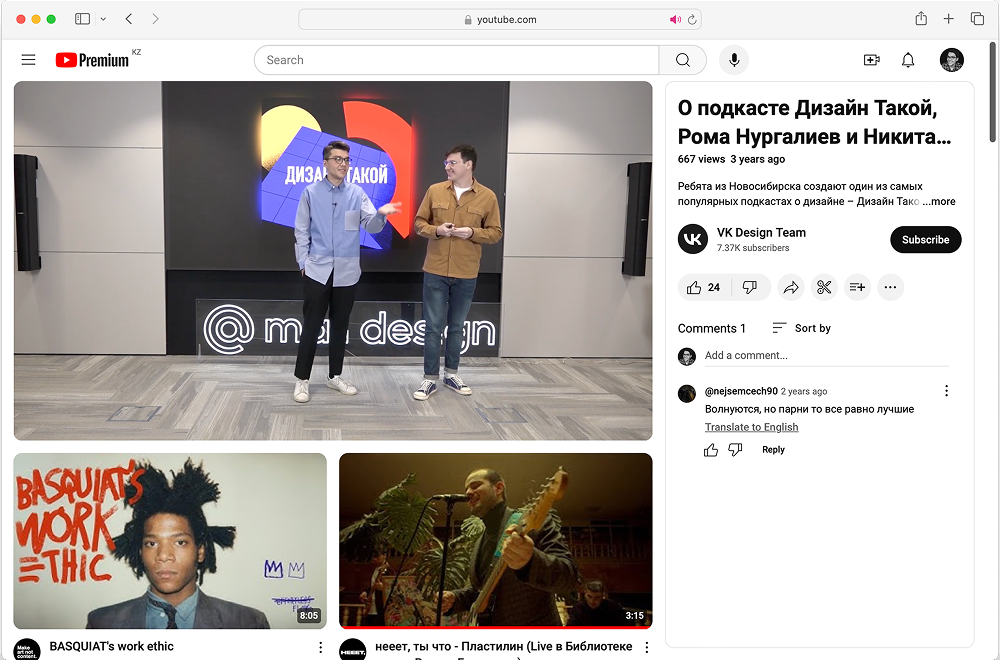Screen dimensions: 1000x660
Task: Click the Save to playlist icon
Action: 857,288
